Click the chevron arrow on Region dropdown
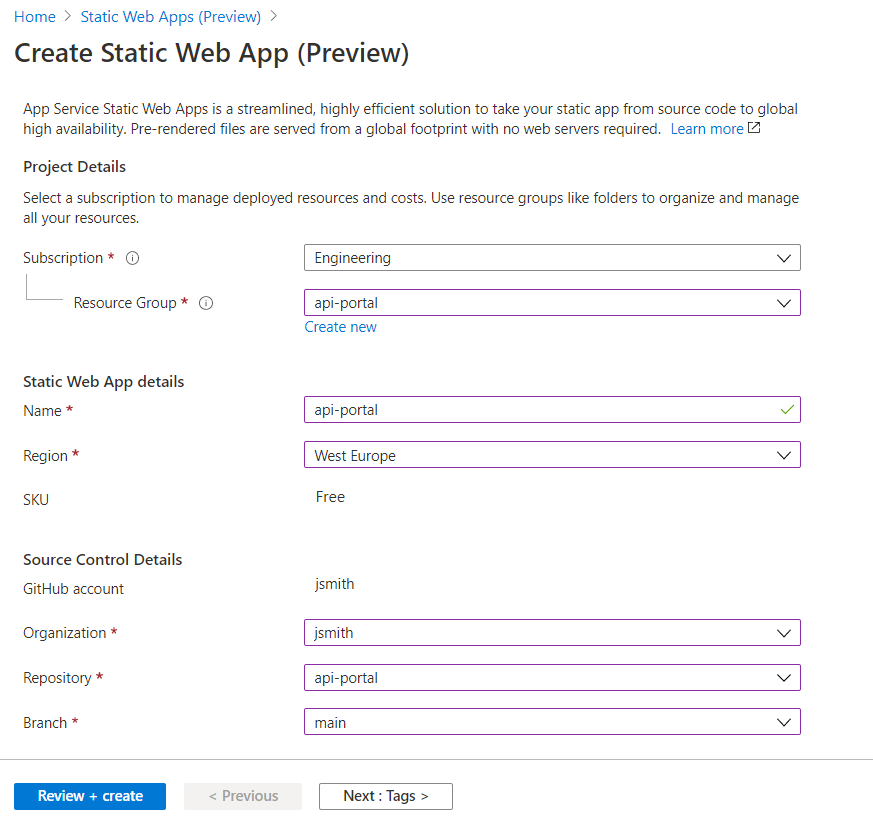873x821 pixels. (x=784, y=456)
